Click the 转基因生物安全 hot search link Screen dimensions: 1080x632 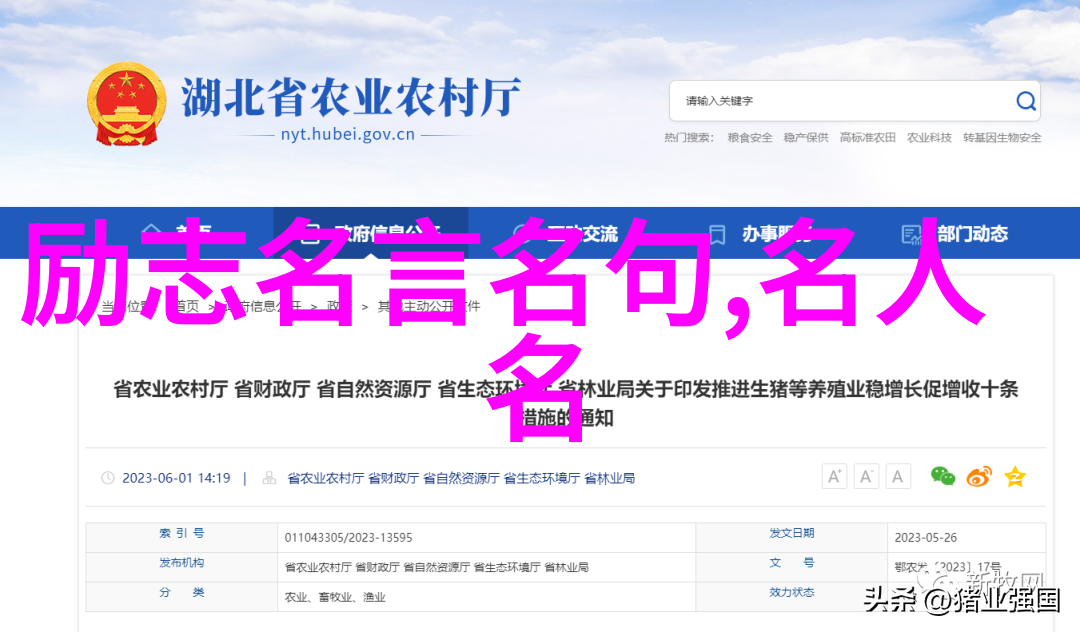point(1002,138)
